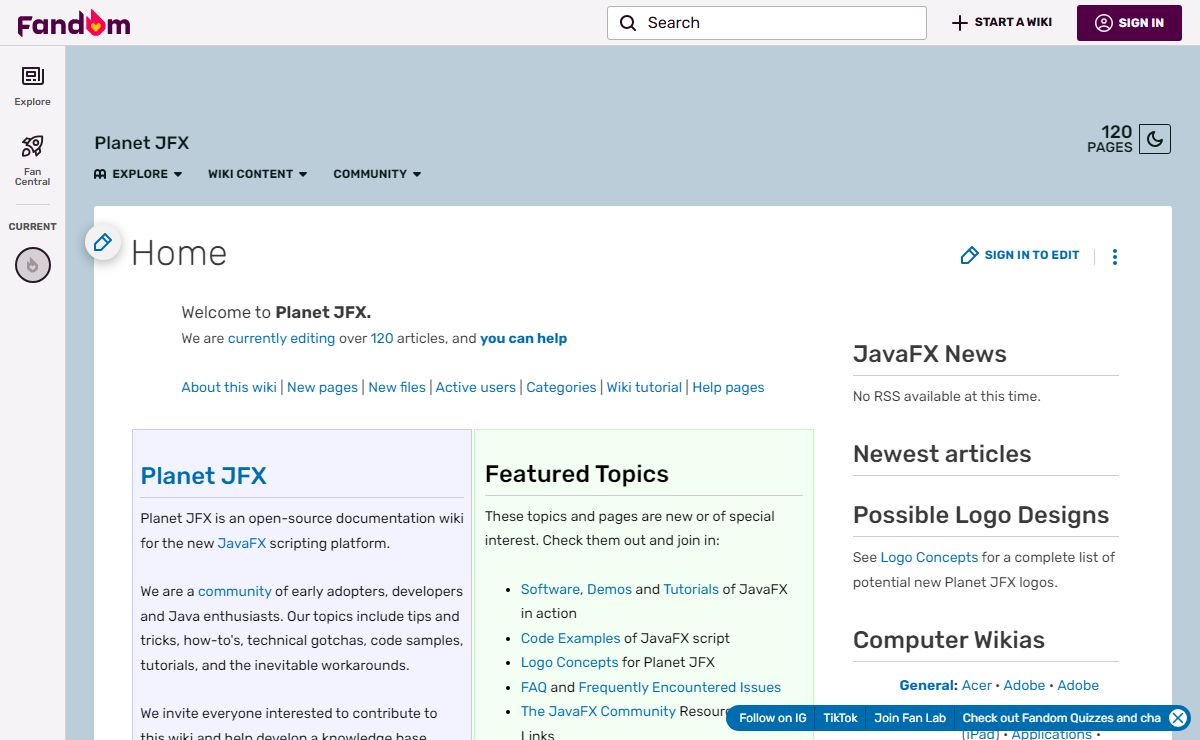Open Fan Central rocket icon
Viewport: 1200px width, 740px height.
coord(32,147)
